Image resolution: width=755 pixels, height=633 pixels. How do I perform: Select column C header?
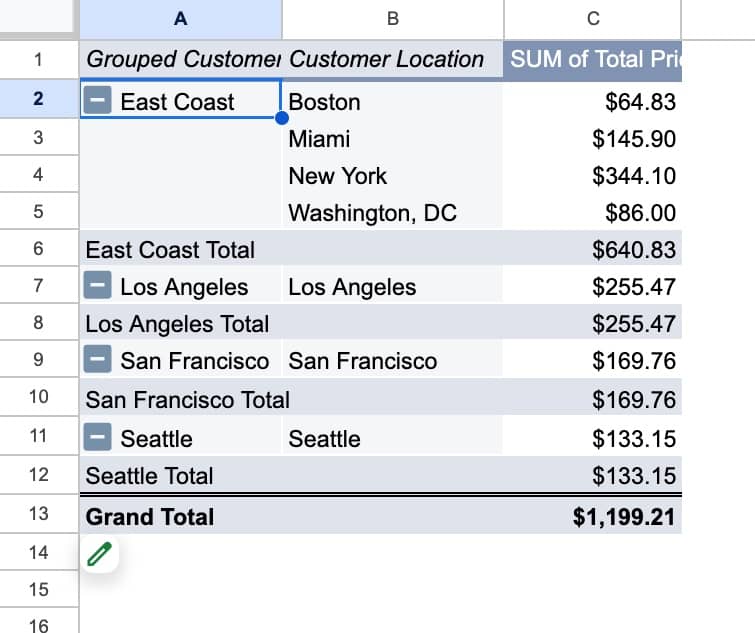tap(593, 19)
